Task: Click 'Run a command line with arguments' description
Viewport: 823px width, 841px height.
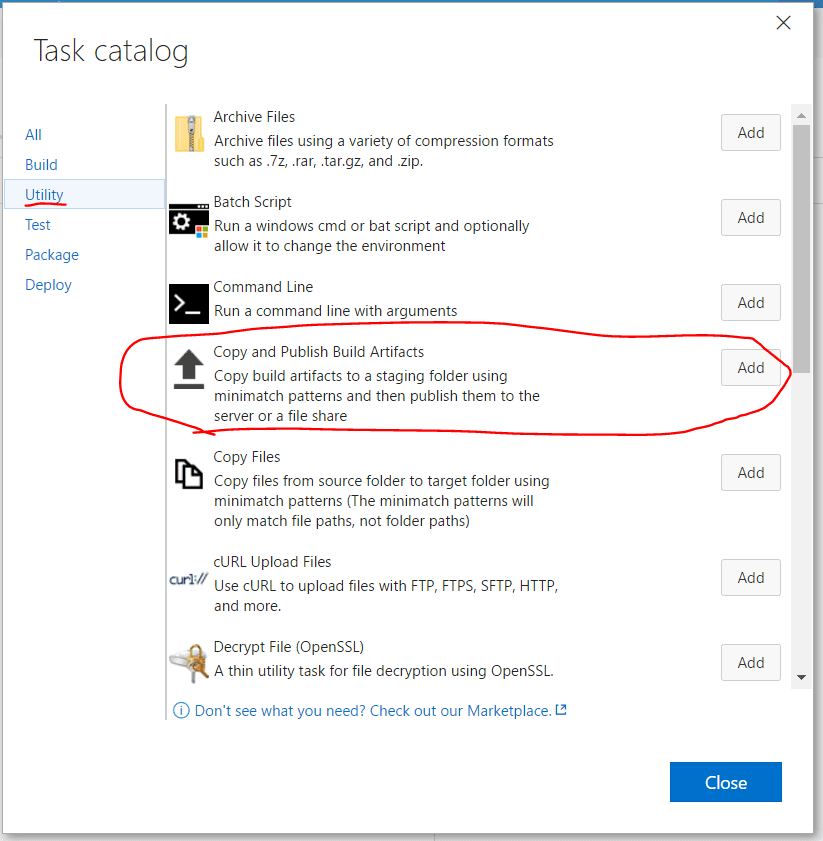Action: point(335,311)
